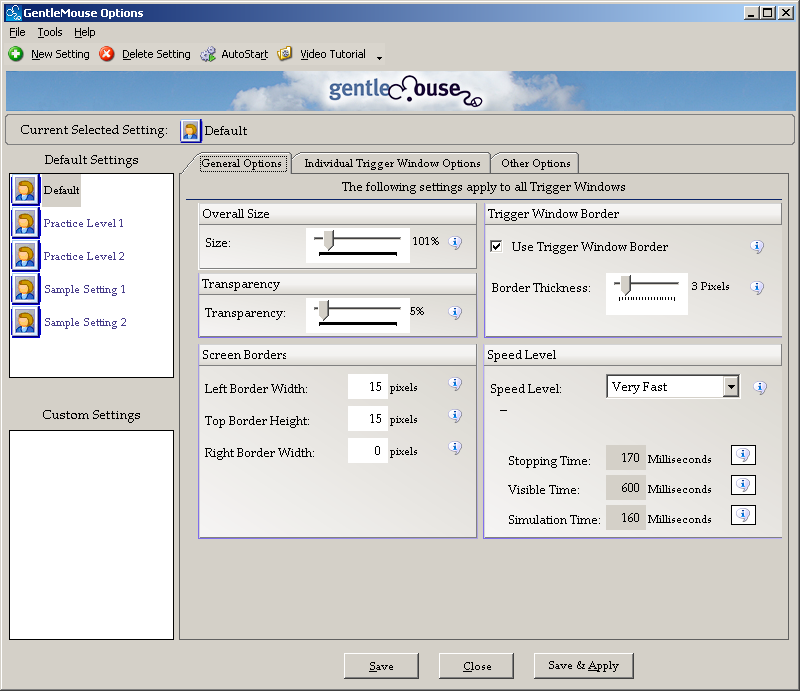Click the info icon next to Transparency
This screenshot has height=691, width=800.
pyautogui.click(x=455, y=312)
